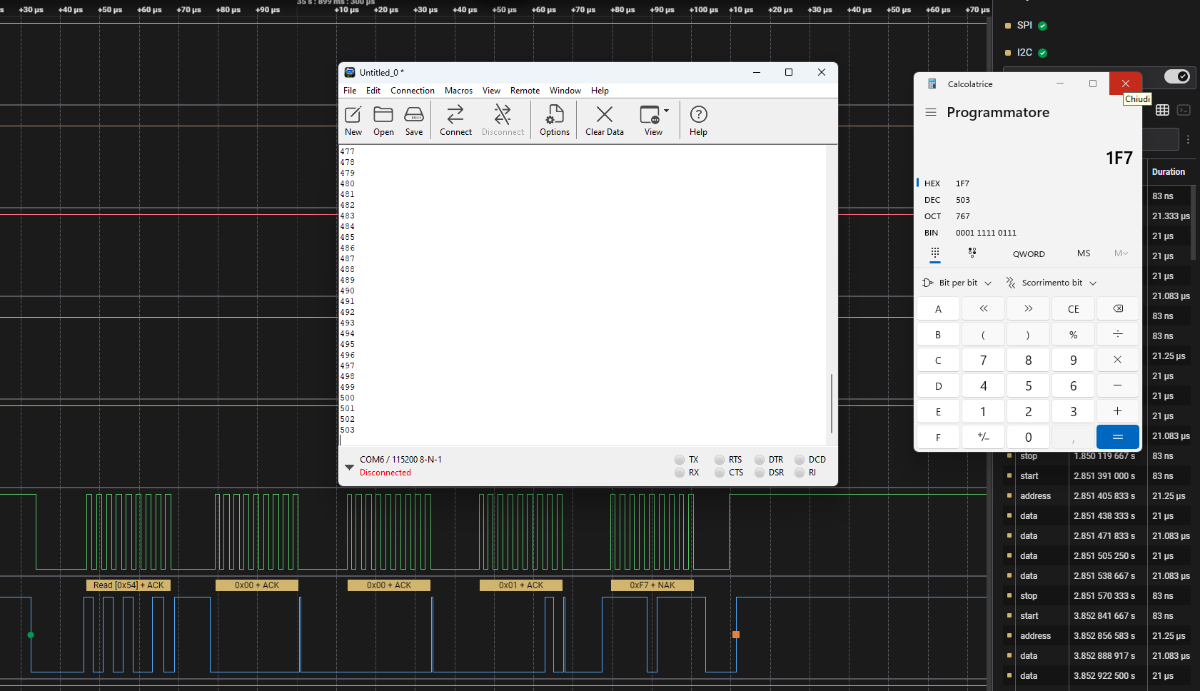Image resolution: width=1200 pixels, height=691 pixels.
Task: Expand the Bit per bit dropdown
Action: coord(957,283)
